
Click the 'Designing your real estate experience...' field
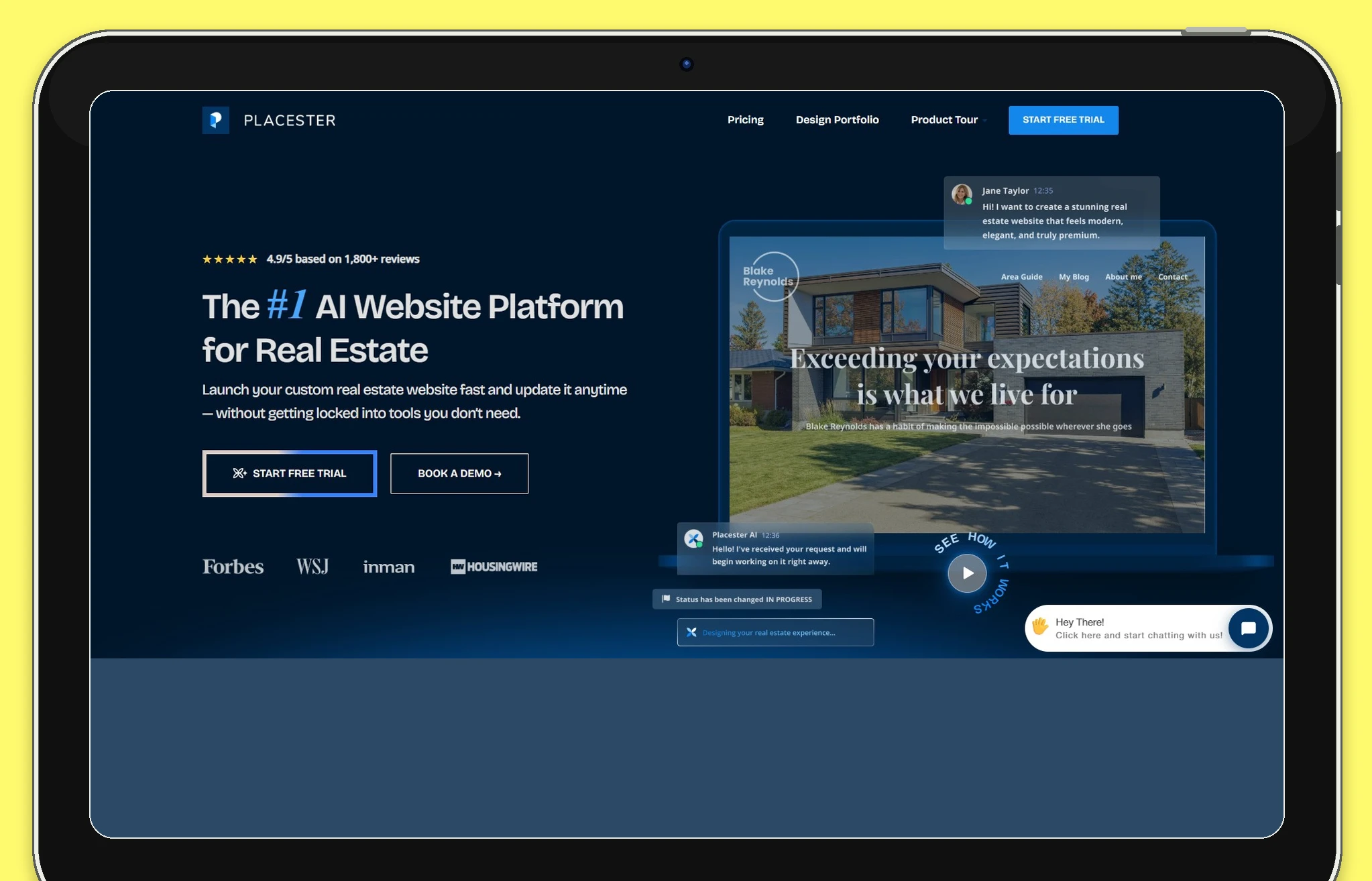[775, 632]
